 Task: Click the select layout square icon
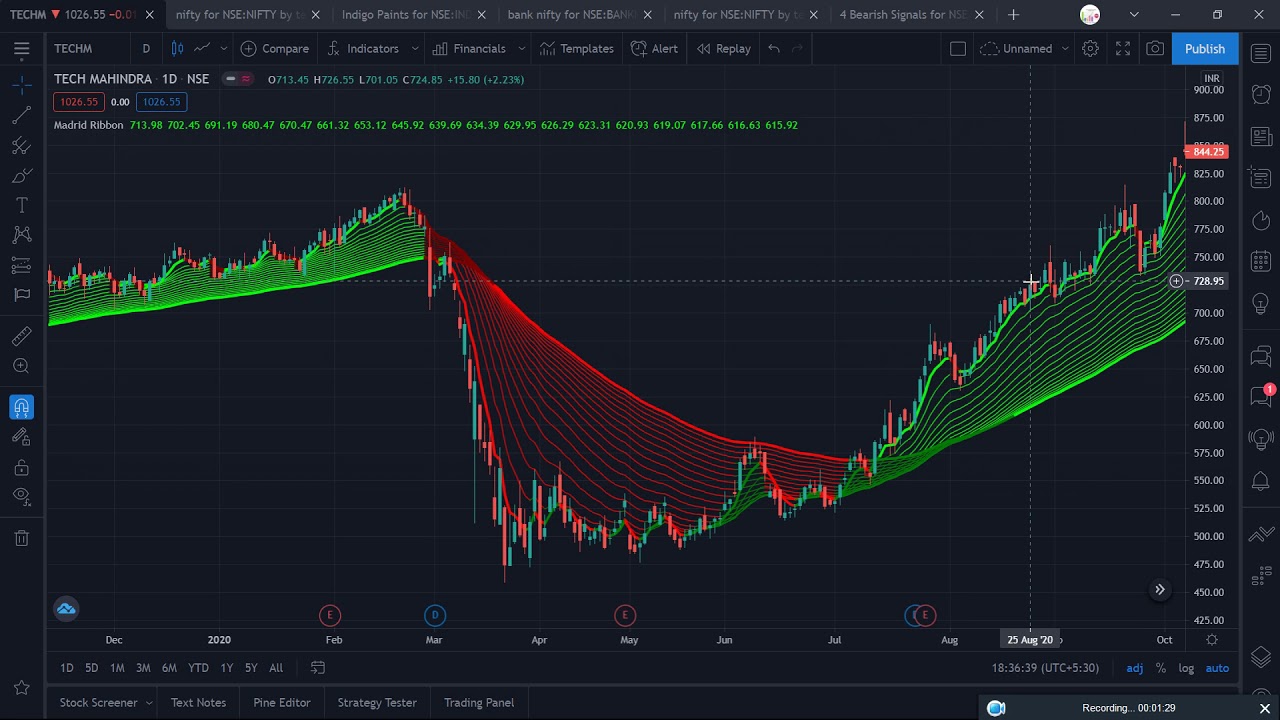(958, 48)
